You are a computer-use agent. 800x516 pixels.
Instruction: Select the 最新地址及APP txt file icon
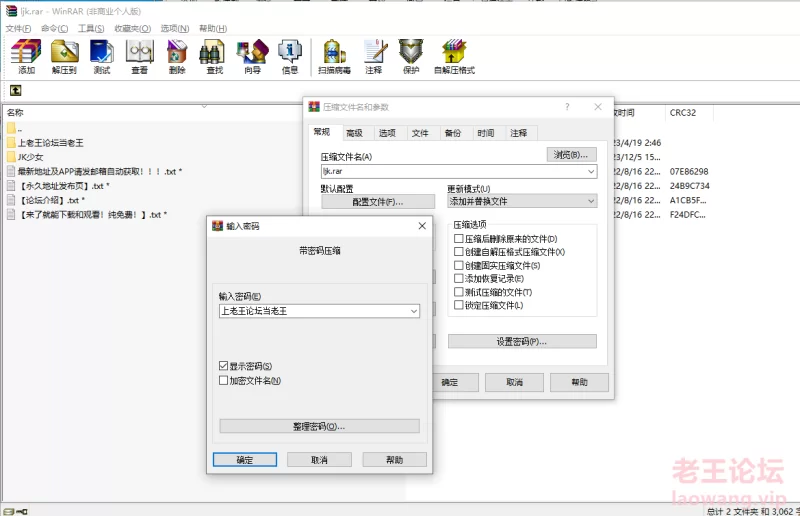[x=11, y=171]
